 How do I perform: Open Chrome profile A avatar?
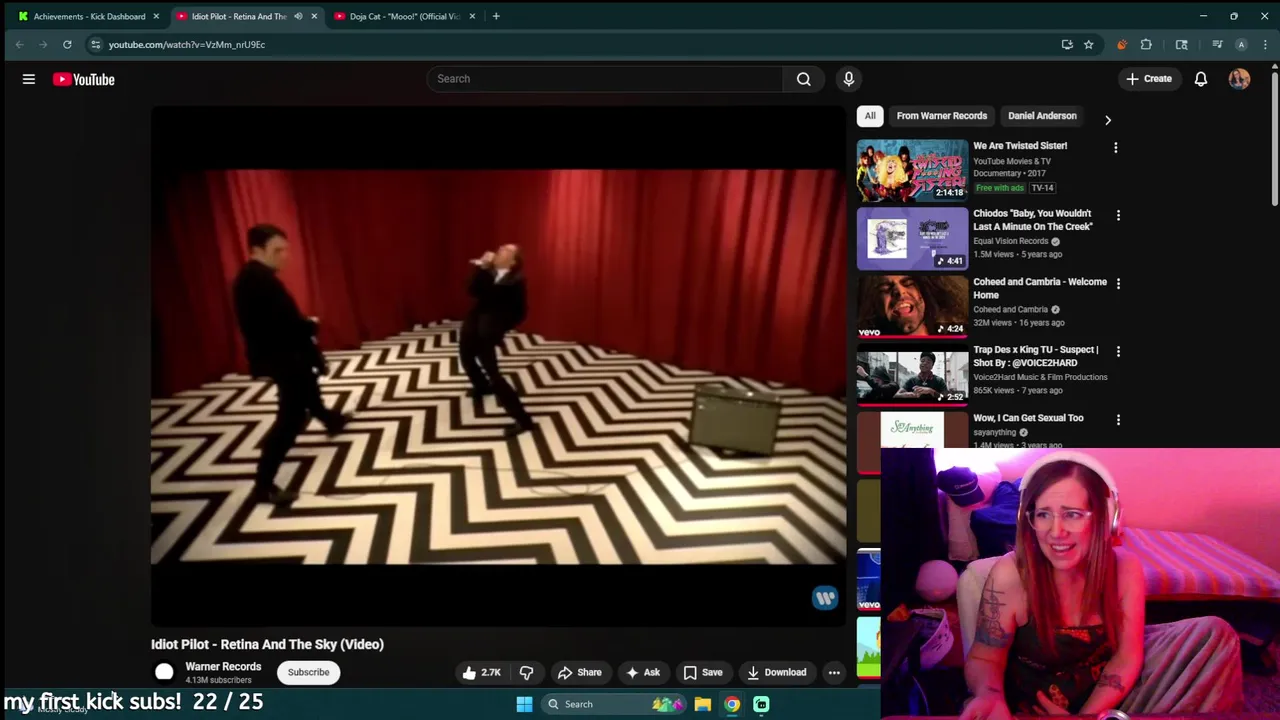1241,44
